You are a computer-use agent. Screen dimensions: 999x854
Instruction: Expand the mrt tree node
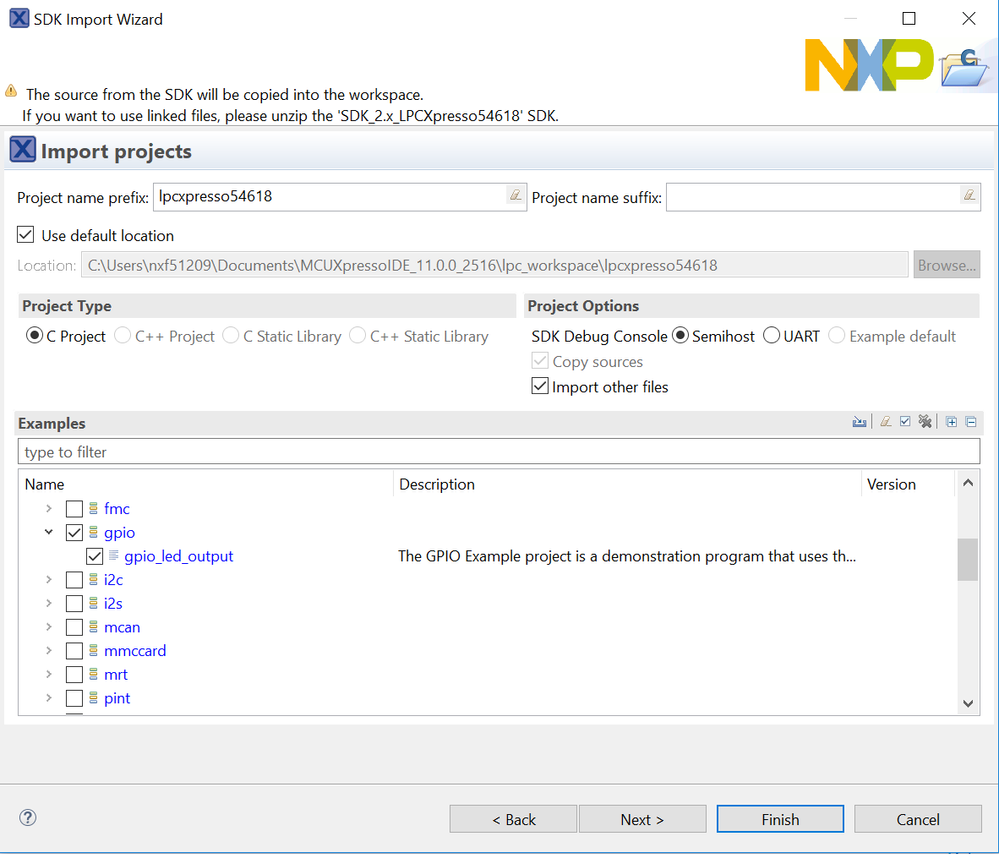click(x=48, y=674)
